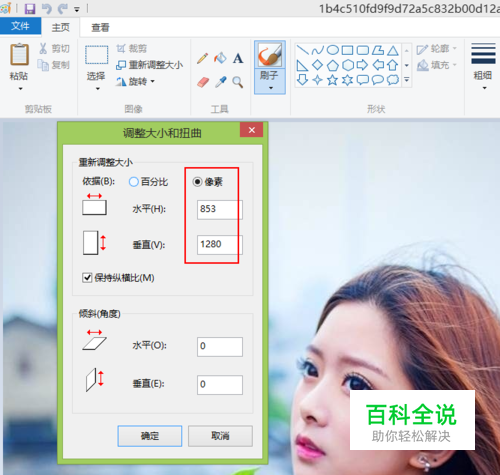Image resolution: width=500 pixels, height=475 pixels.
Task: Select the up arrow shape
Action: click(393, 65)
